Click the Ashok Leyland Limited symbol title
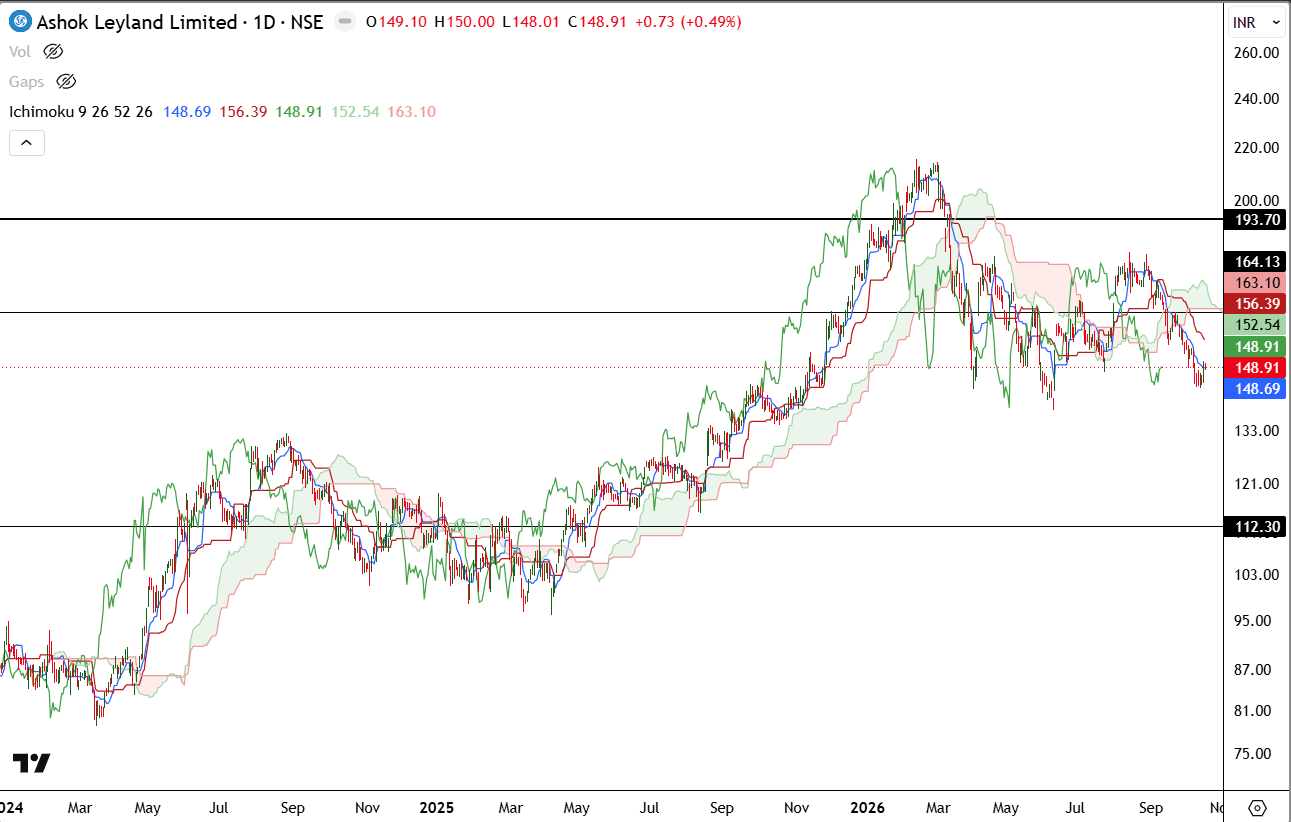Viewport: 1291px width, 822px height. (136, 22)
